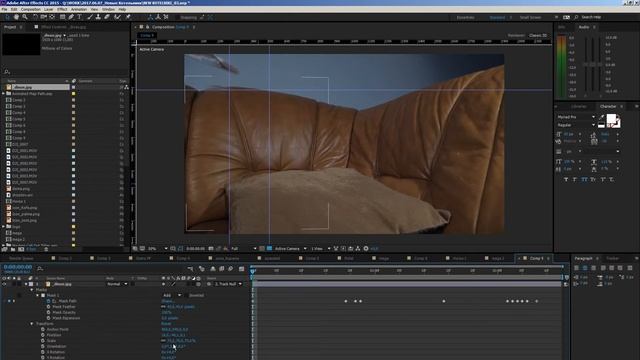Image resolution: width=640 pixels, height=360 pixels.
Task: Click the timeline current timecode 0:00:00:00
Action: point(18,267)
